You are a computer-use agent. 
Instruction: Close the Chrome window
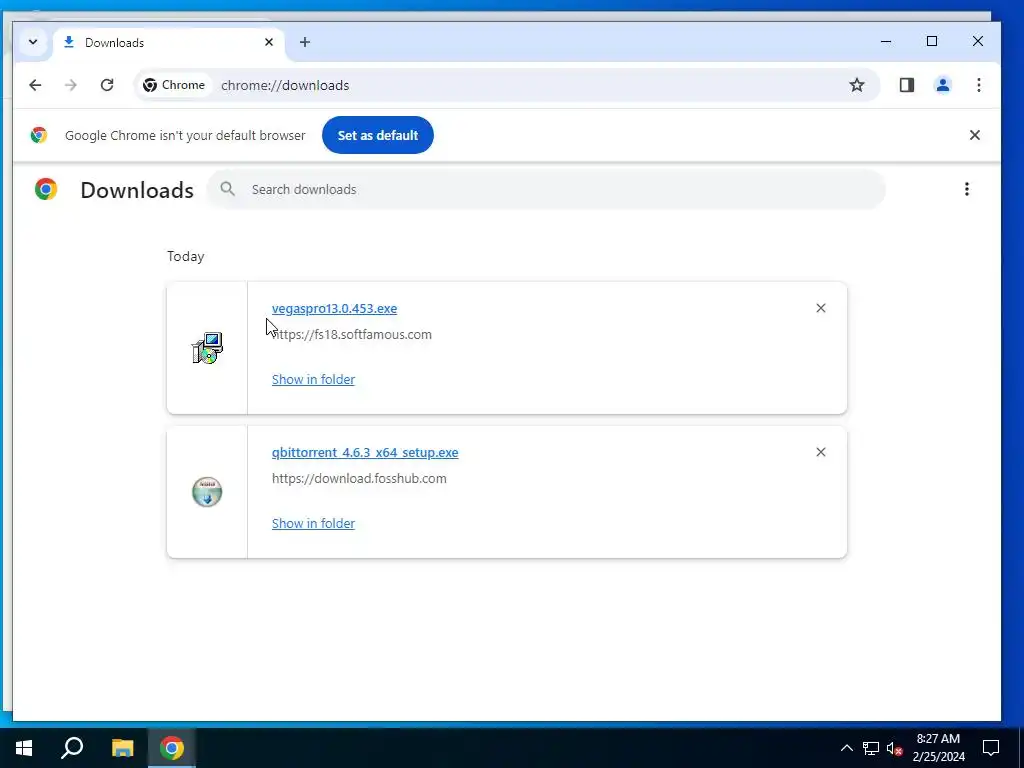pos(978,41)
